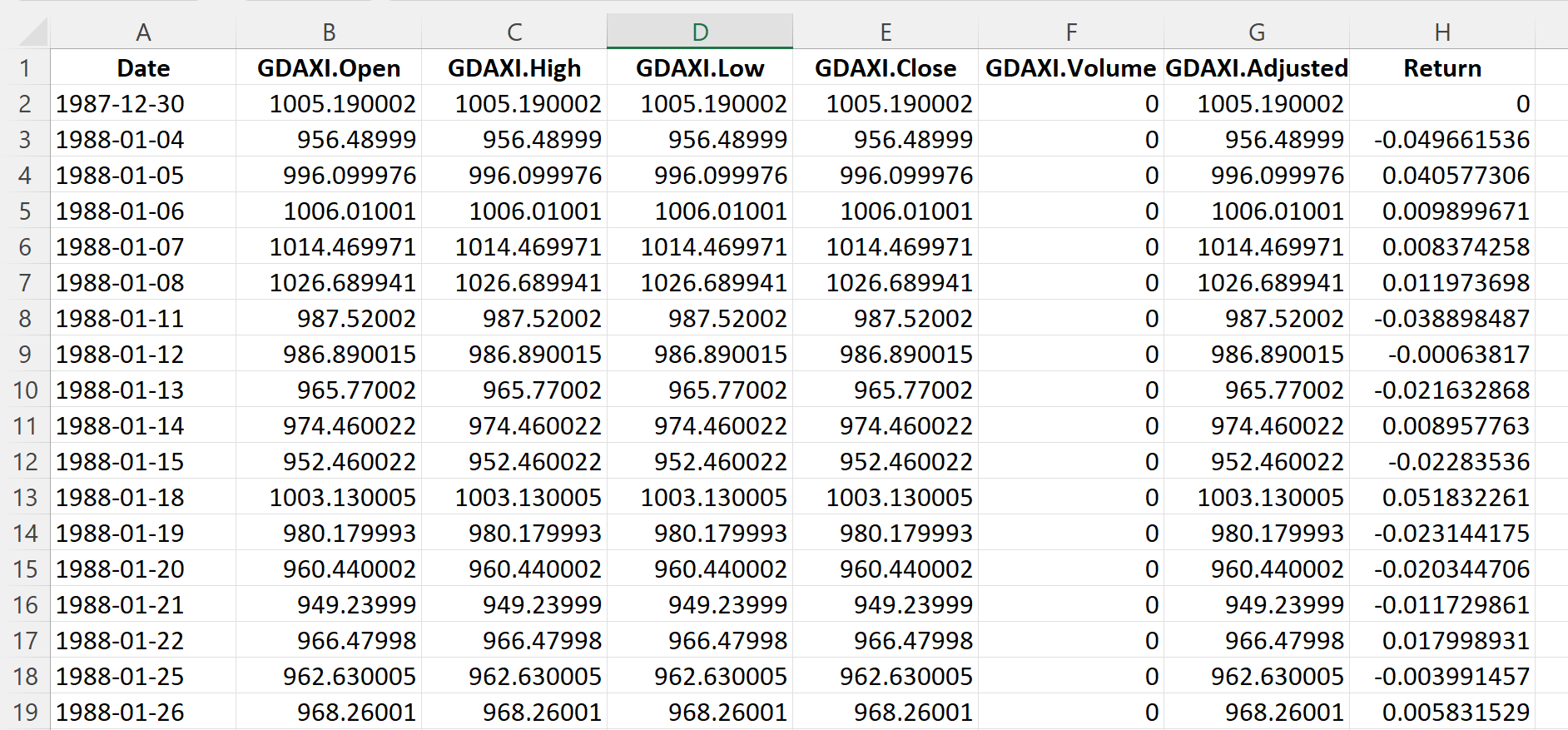Click Return value 0.017998931
Screen dimensions: 1568x730
(1442, 640)
